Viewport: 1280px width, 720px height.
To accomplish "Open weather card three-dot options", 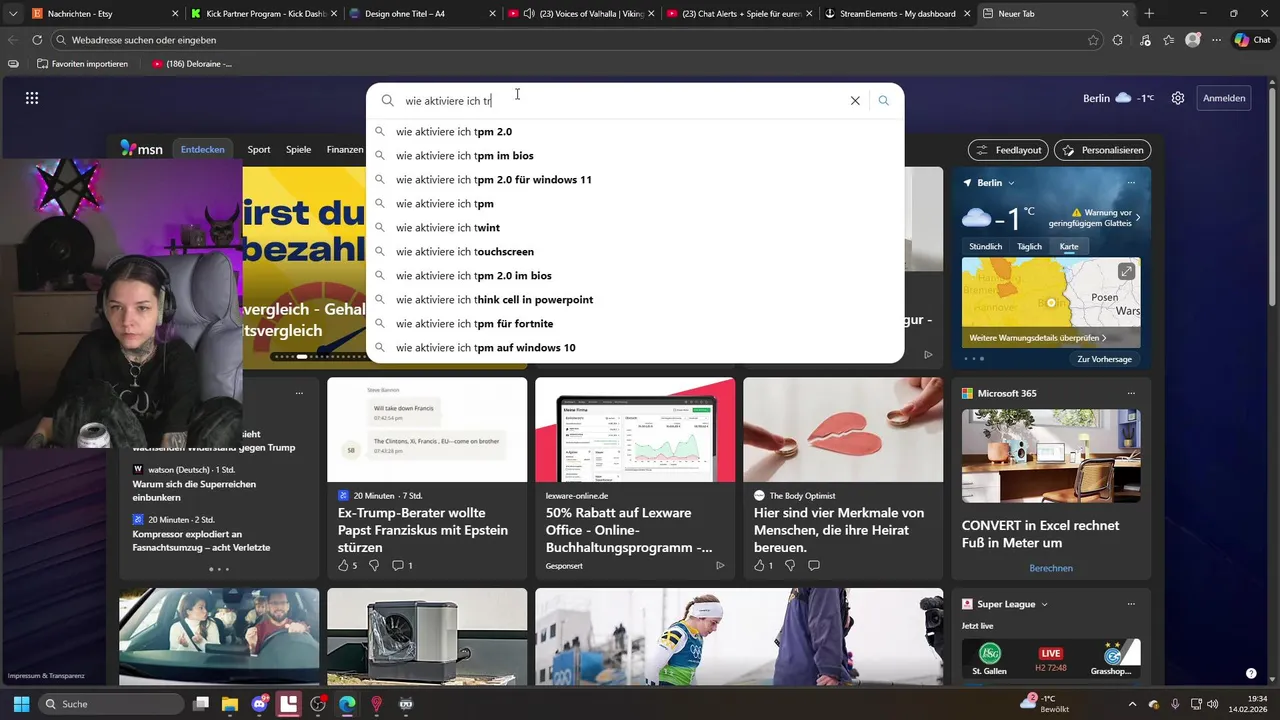I will (x=1131, y=183).
